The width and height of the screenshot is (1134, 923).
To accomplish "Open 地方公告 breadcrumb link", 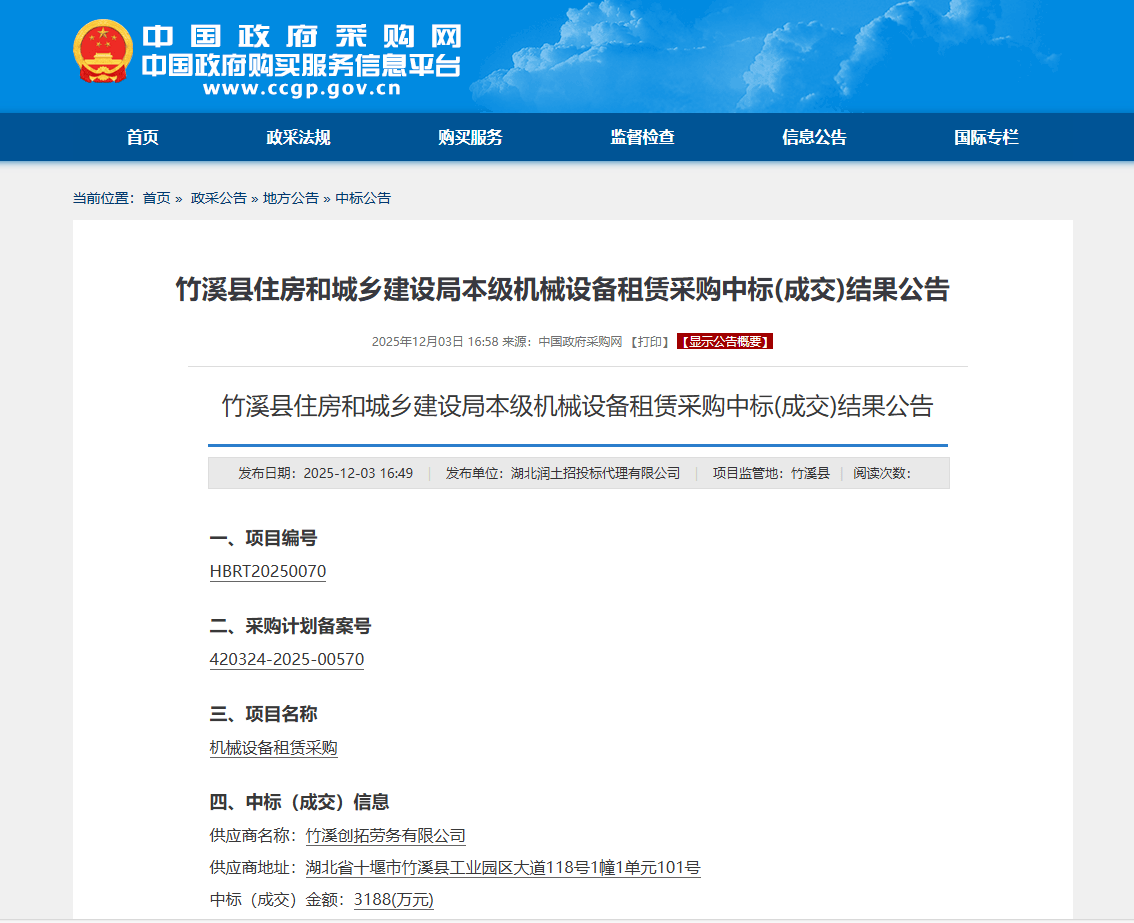I will (290, 198).
